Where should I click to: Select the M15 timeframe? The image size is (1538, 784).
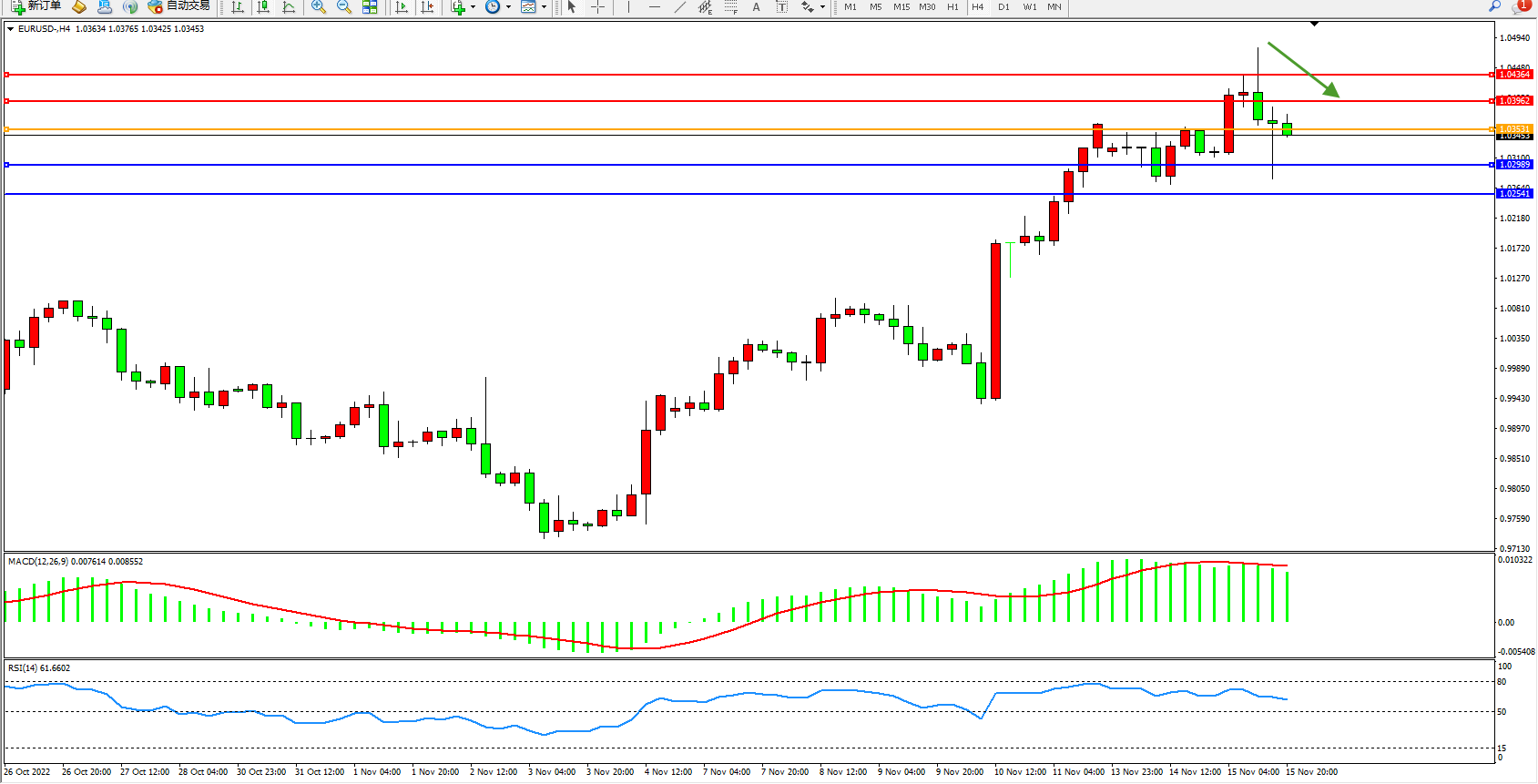(x=901, y=6)
